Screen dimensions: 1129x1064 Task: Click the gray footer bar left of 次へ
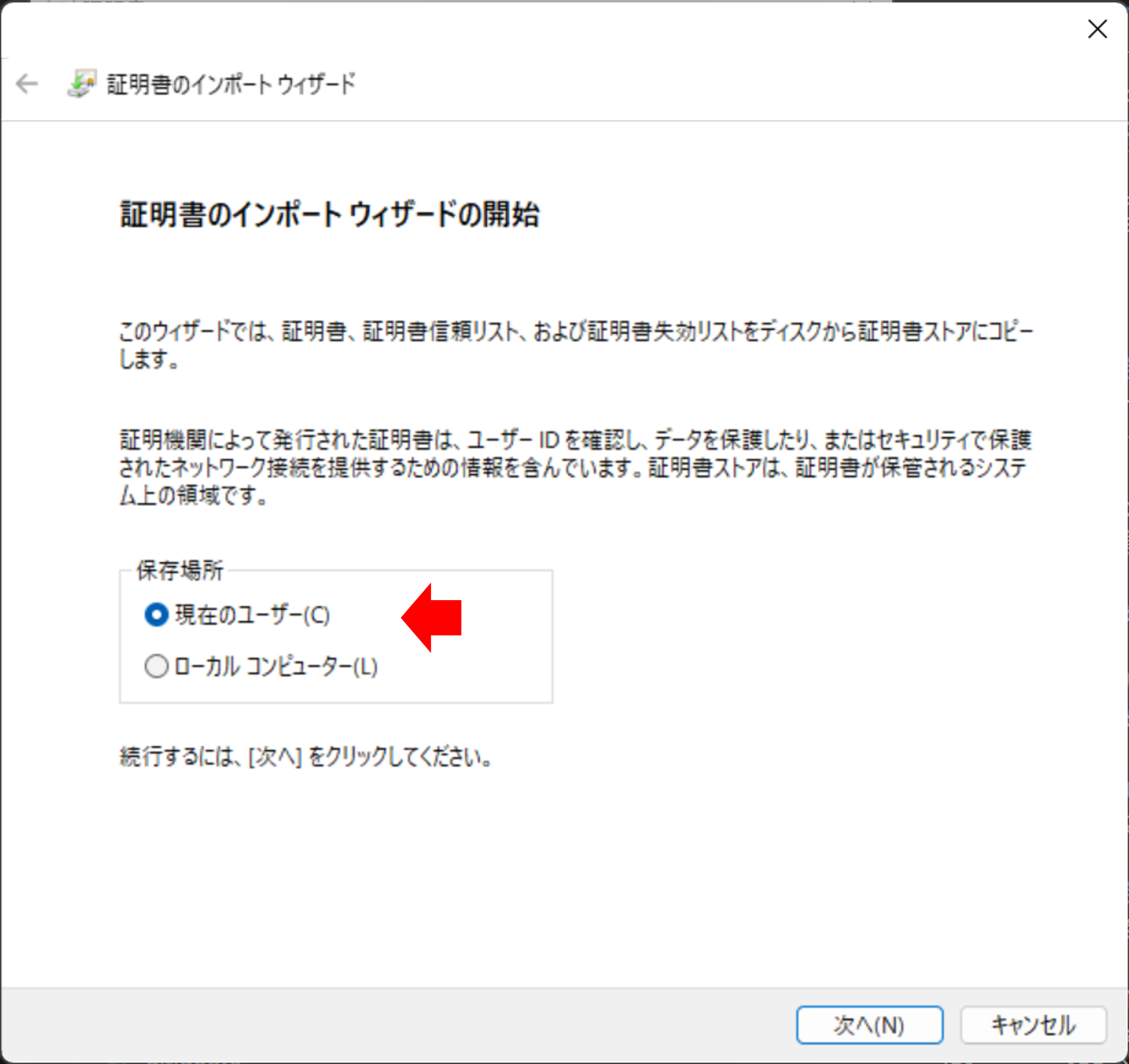pyautogui.click(x=398, y=1025)
